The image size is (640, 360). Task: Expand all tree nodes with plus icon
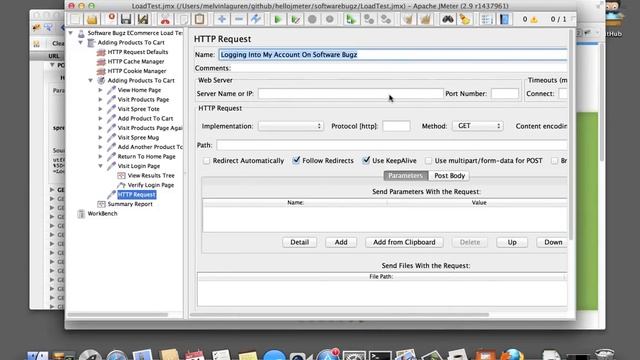(222, 19)
